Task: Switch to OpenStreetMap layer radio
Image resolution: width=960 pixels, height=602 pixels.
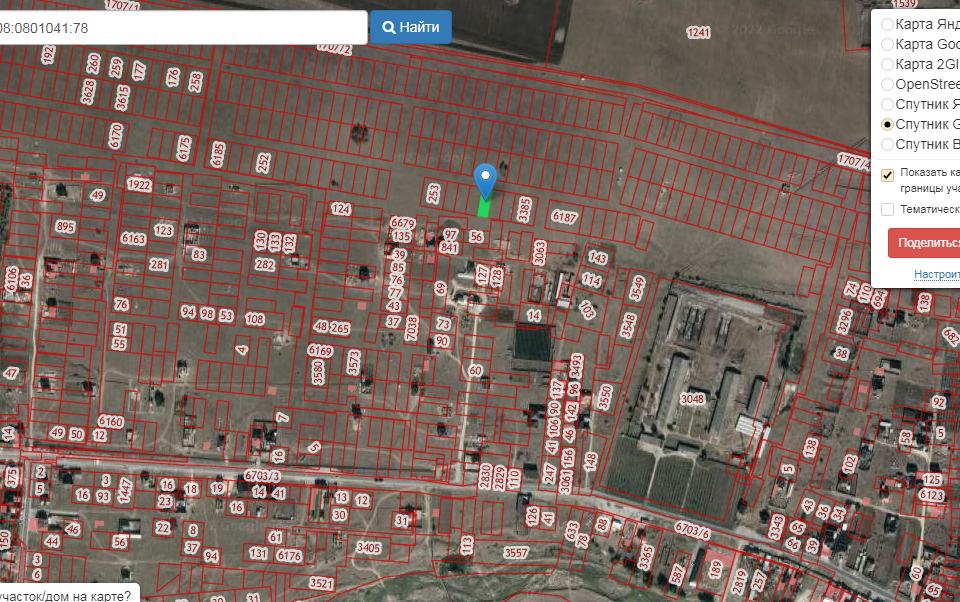Action: [x=887, y=84]
